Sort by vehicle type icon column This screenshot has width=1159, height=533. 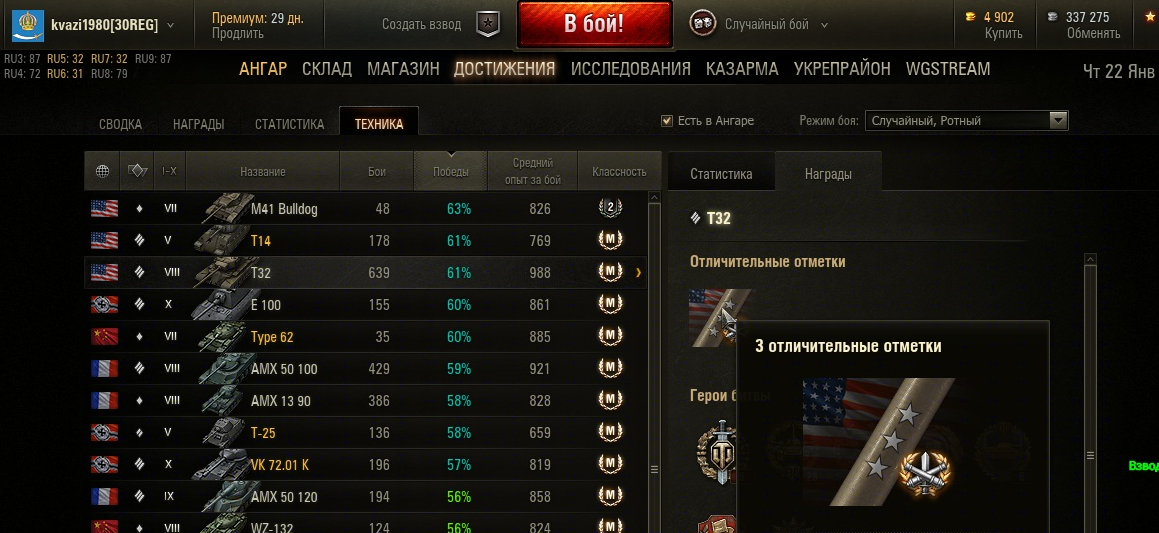click(137, 172)
